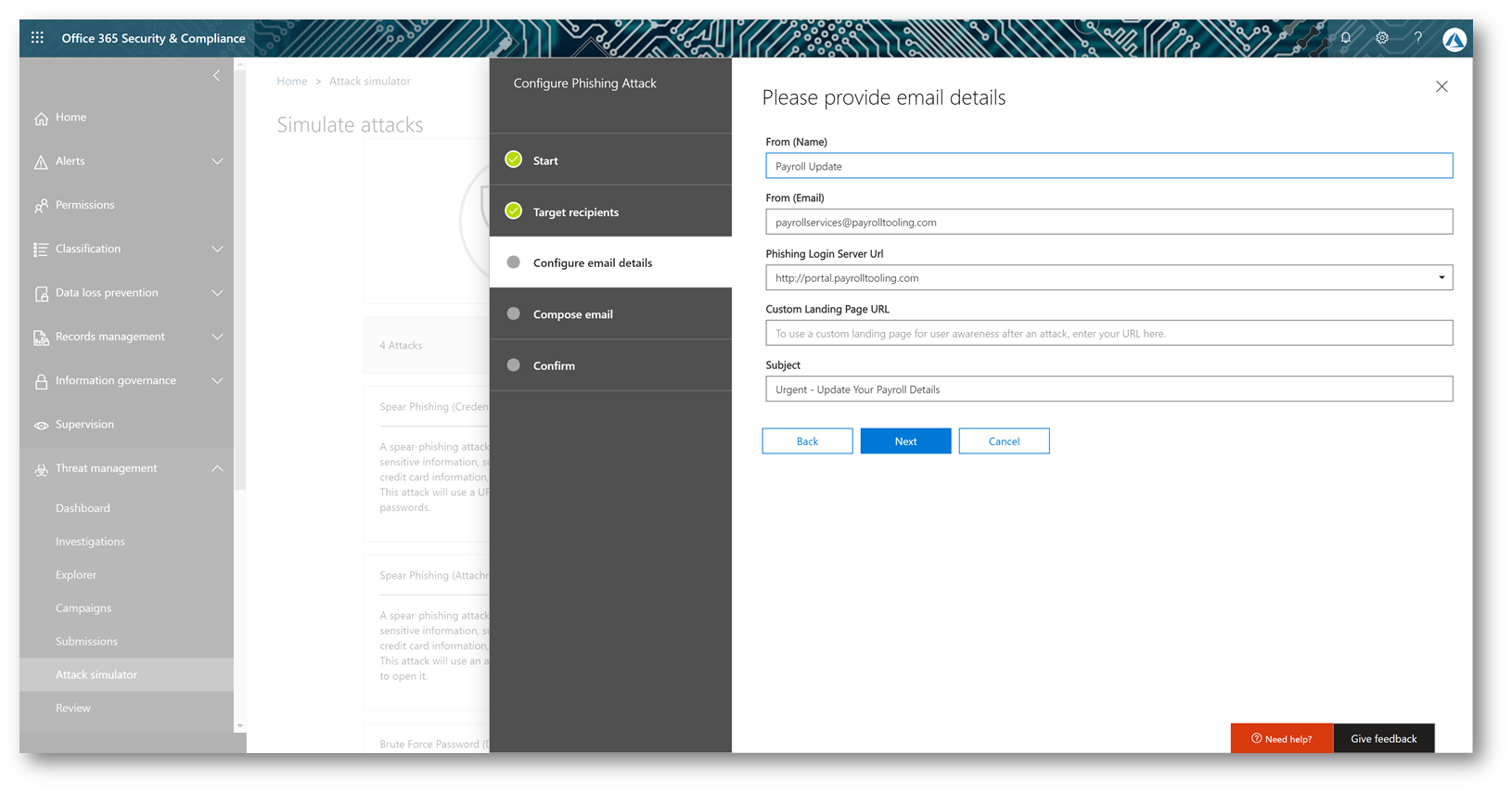The height and width of the screenshot is (792, 1512).
Task: Close the email details panel with X
Action: pos(1442,86)
